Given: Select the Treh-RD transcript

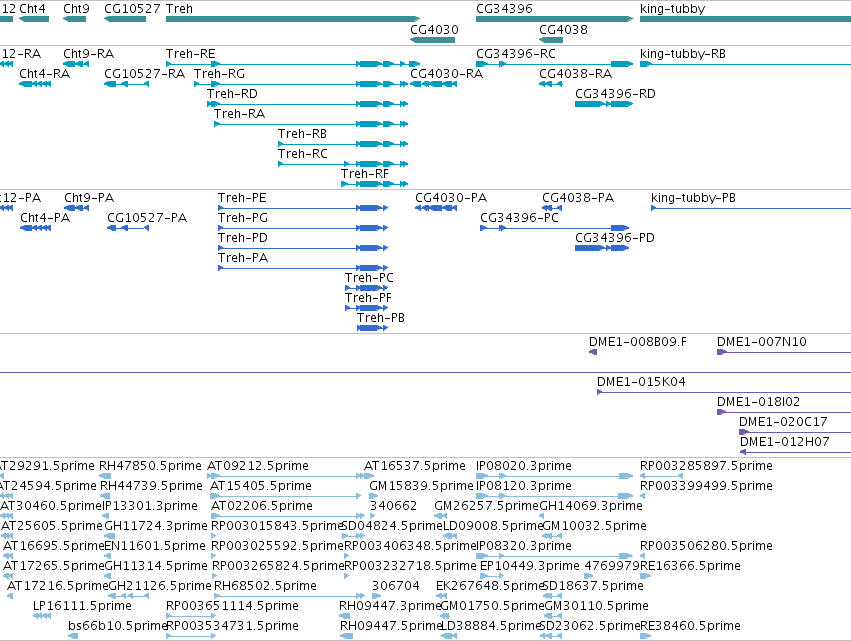Looking at the screenshot, I should [308, 104].
